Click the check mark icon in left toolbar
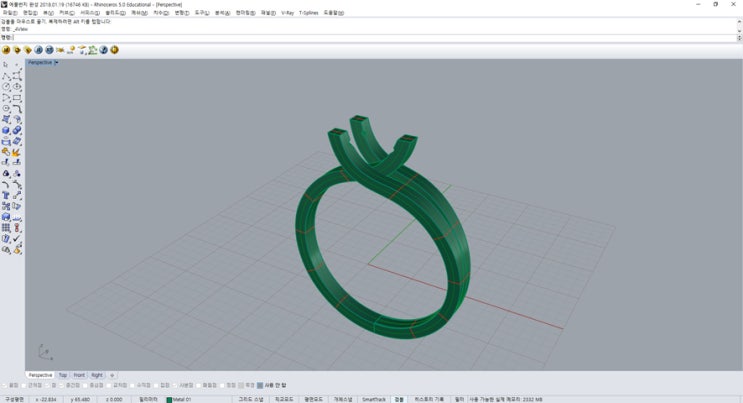 (x=17, y=239)
